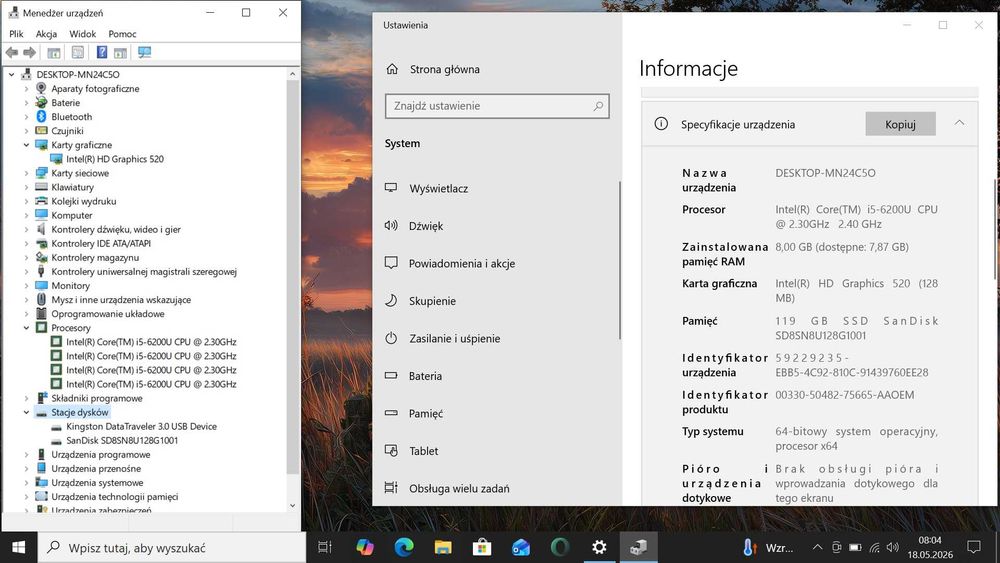Expand the Karty sieciowe node chevron
The height and width of the screenshot is (563, 1000).
[x=26, y=173]
